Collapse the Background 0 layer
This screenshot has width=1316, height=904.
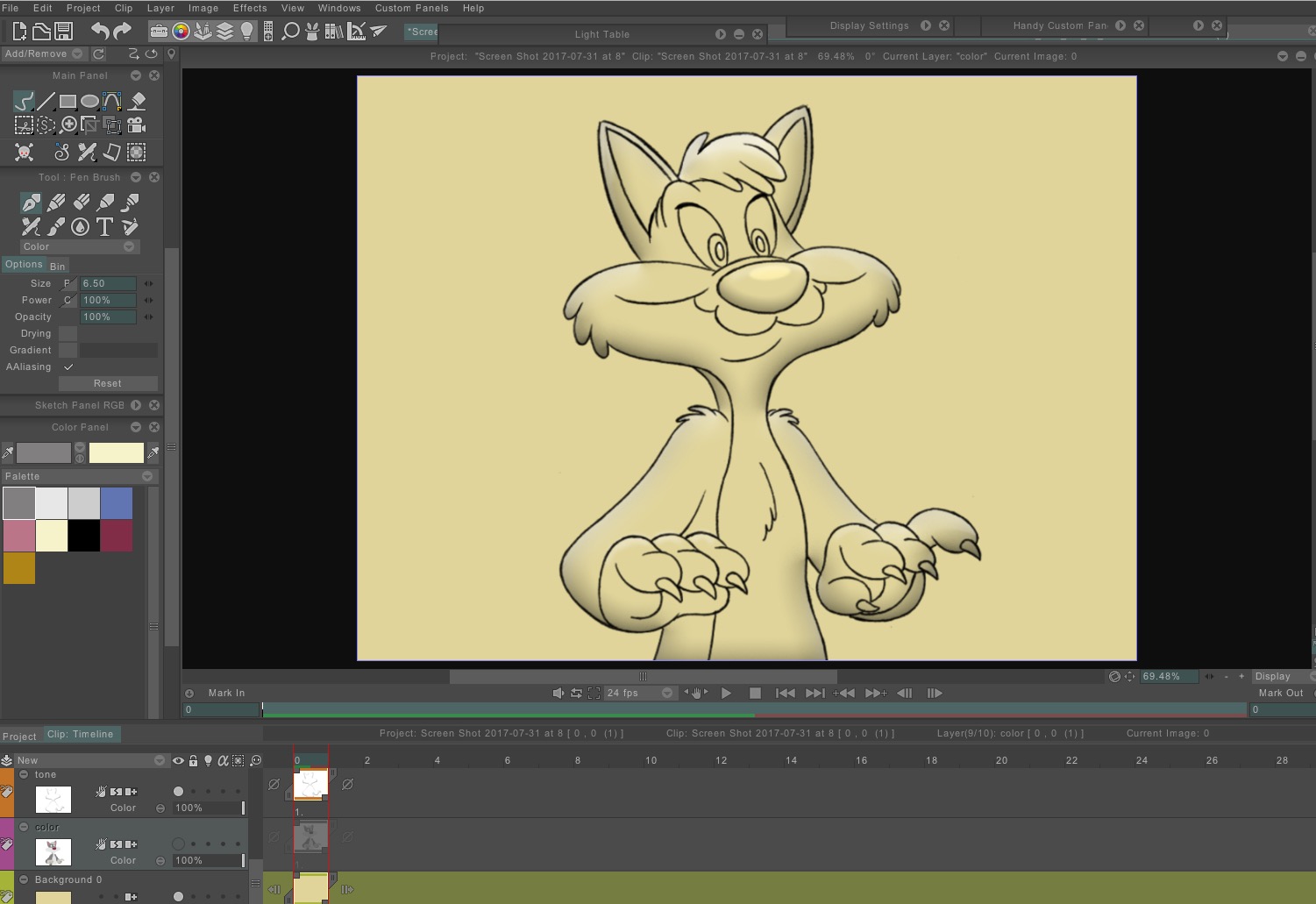pos(24,879)
